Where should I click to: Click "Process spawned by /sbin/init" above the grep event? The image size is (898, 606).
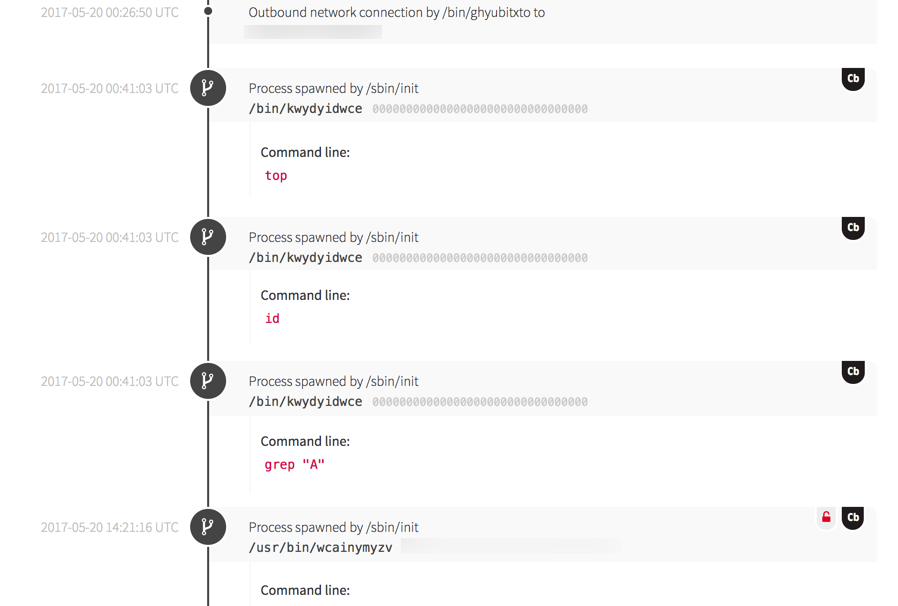tap(333, 381)
